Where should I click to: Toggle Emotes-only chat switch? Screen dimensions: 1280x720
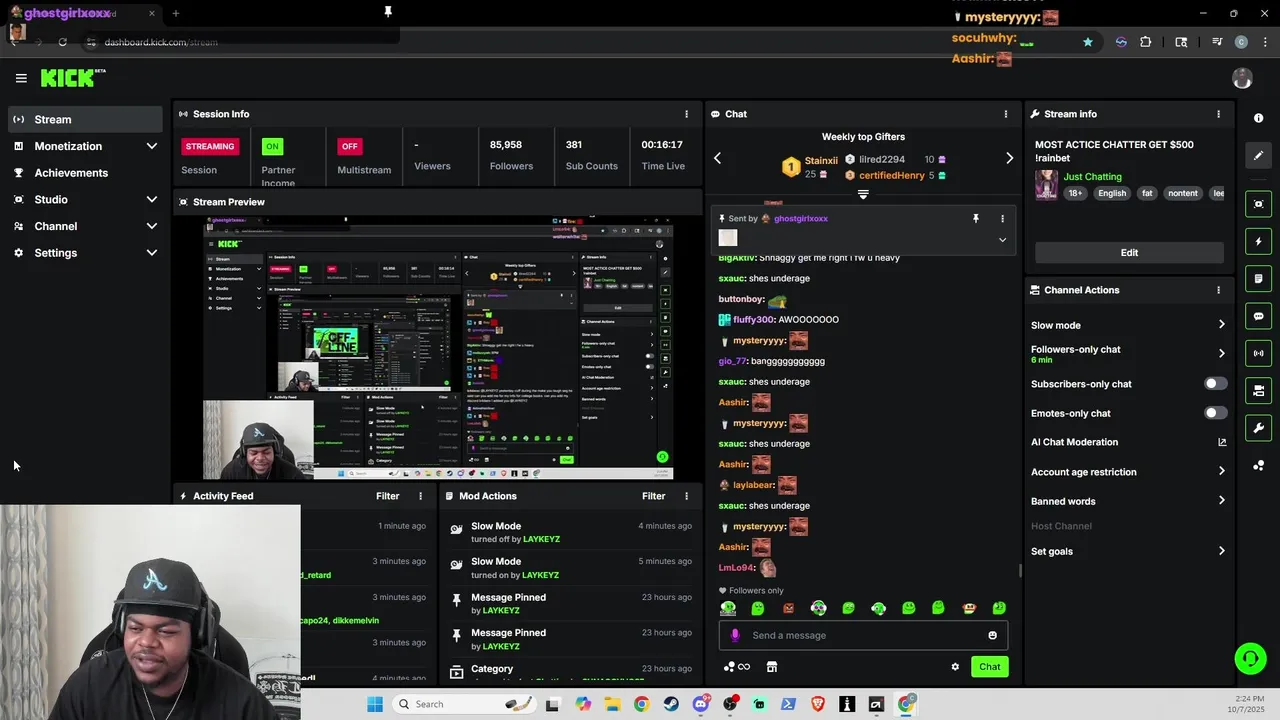[x=1215, y=413]
